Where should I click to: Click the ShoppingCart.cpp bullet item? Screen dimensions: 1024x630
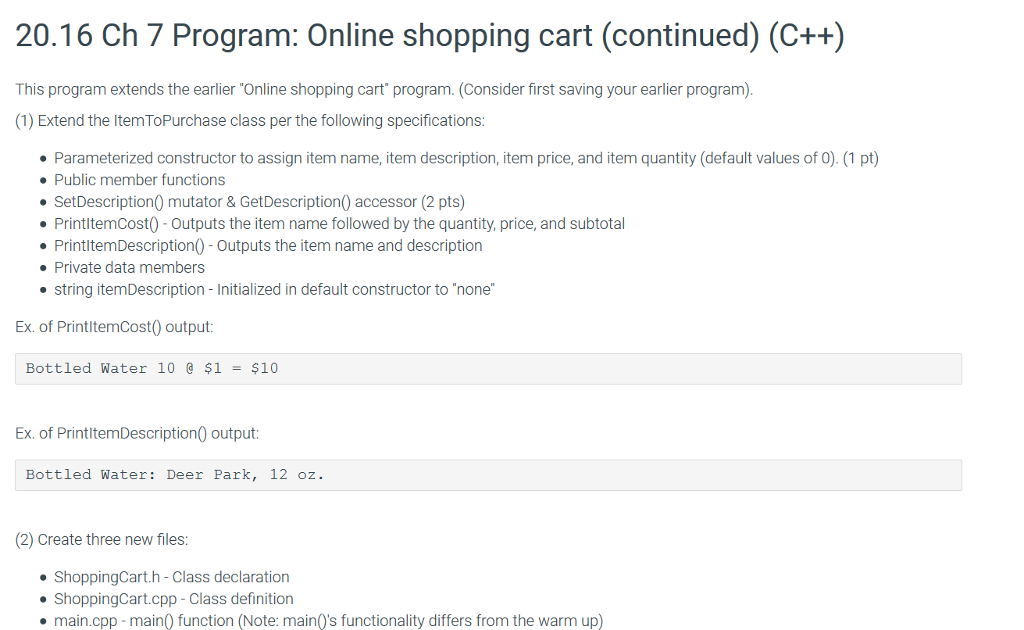(x=174, y=599)
